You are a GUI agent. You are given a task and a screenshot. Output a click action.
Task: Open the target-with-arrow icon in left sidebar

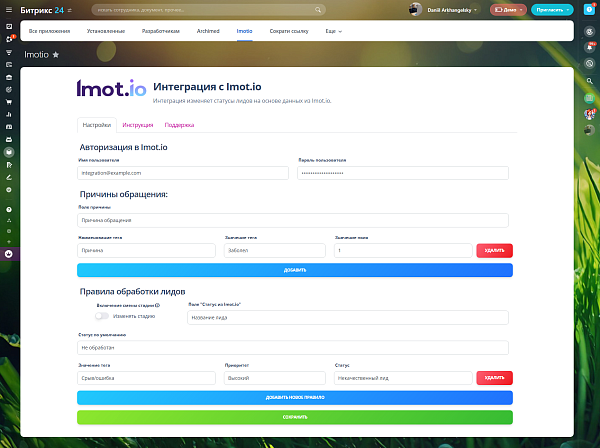(x=9, y=90)
